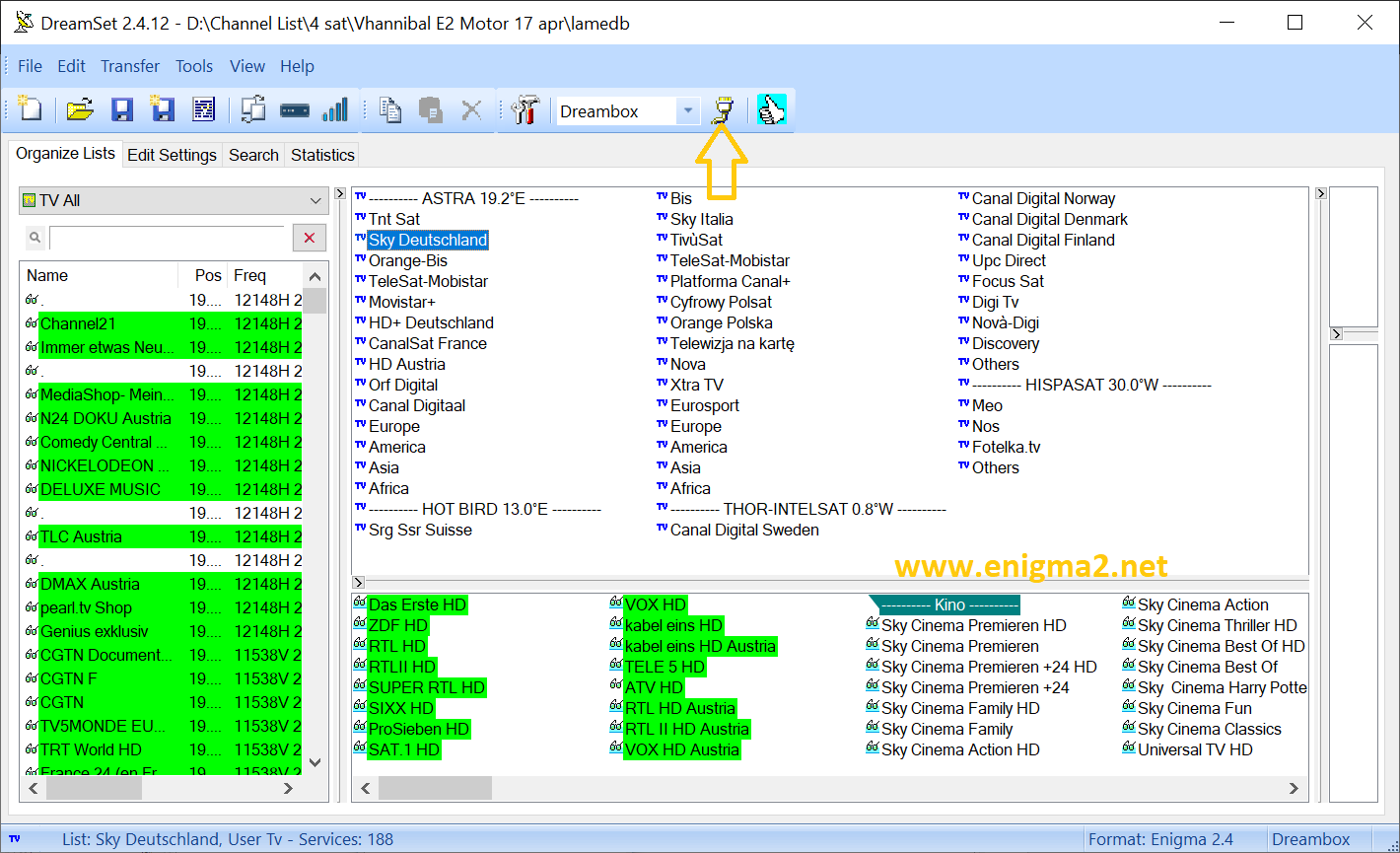Sort by the Name column header
This screenshot has width=1400, height=853.
100,275
